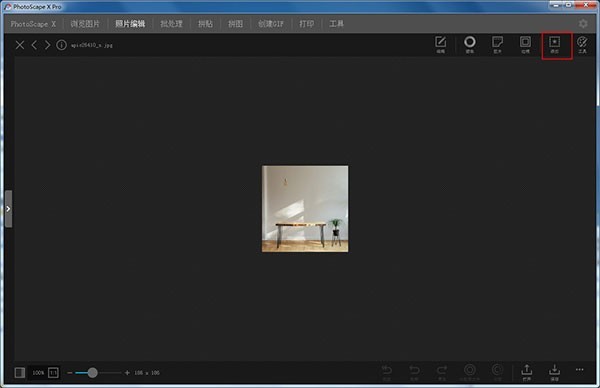This screenshot has height=388, width=600.
Task: Open the circle color tool panel
Action: point(470,45)
